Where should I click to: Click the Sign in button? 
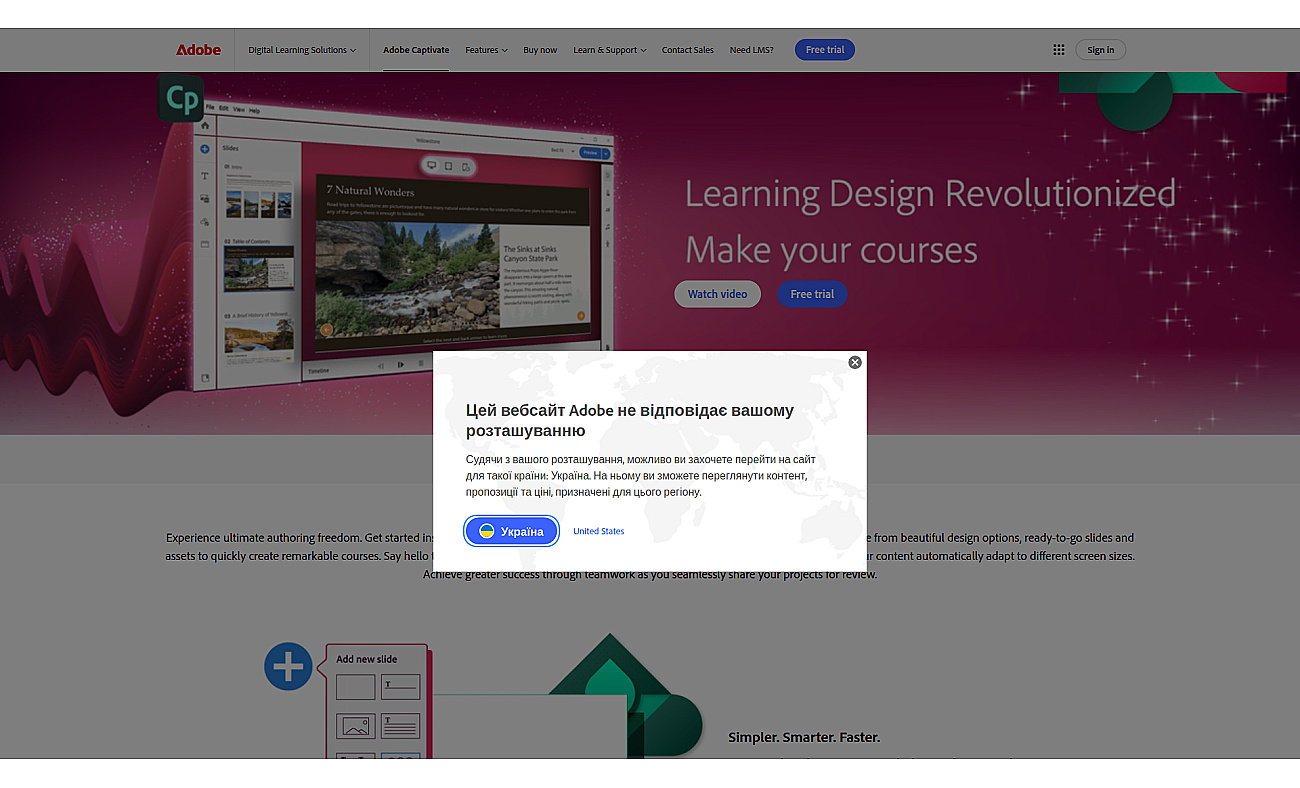click(1100, 50)
